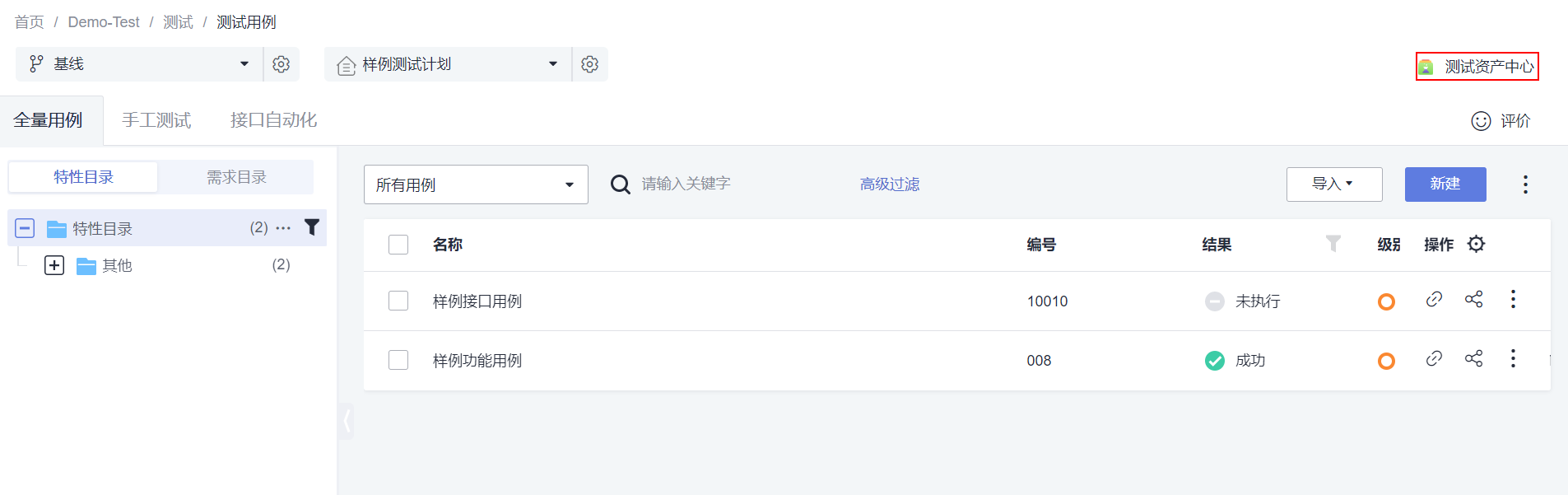This screenshot has width=1568, height=495.
Task: Click the 未执行 result text
Action: [x=1258, y=301]
